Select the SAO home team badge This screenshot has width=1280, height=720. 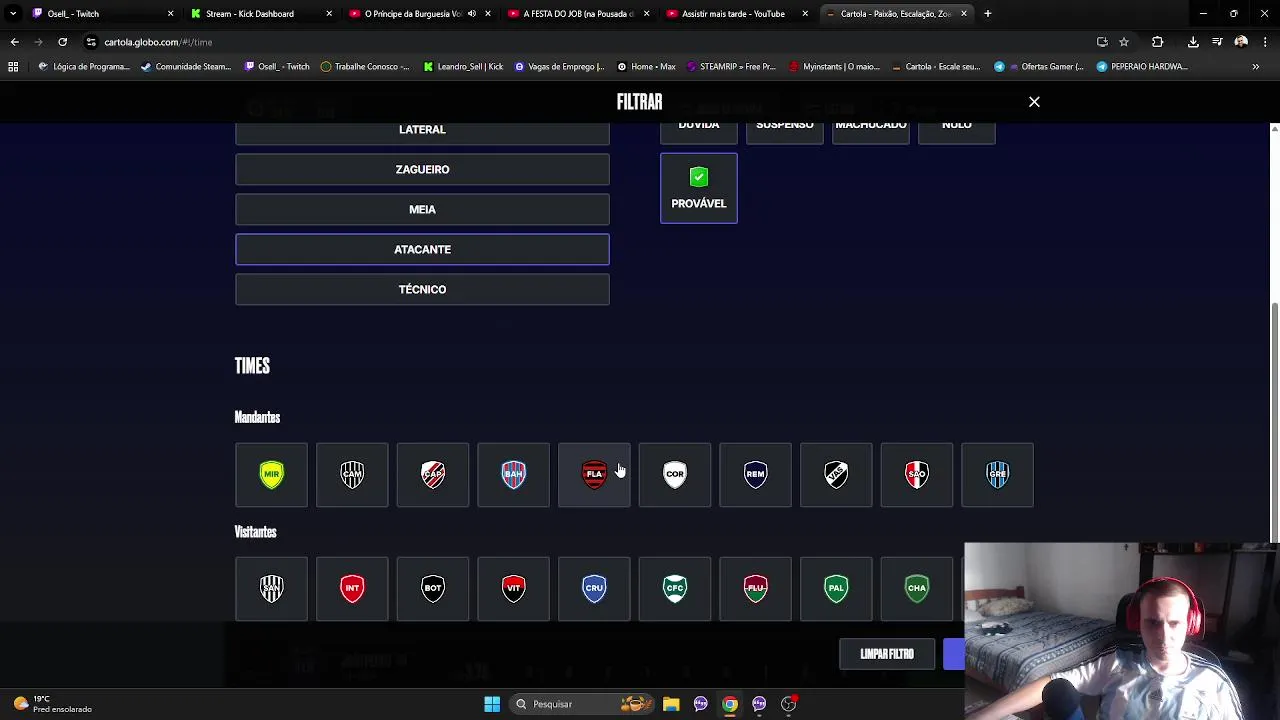917,475
